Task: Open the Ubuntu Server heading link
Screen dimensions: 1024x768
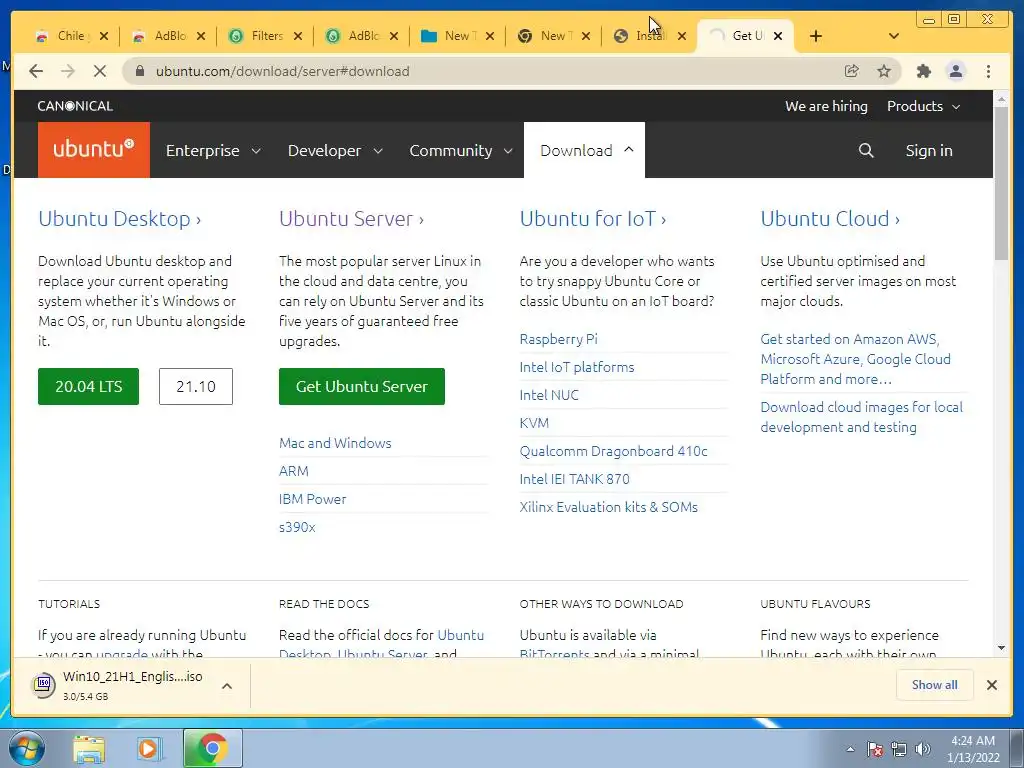Action: click(351, 219)
